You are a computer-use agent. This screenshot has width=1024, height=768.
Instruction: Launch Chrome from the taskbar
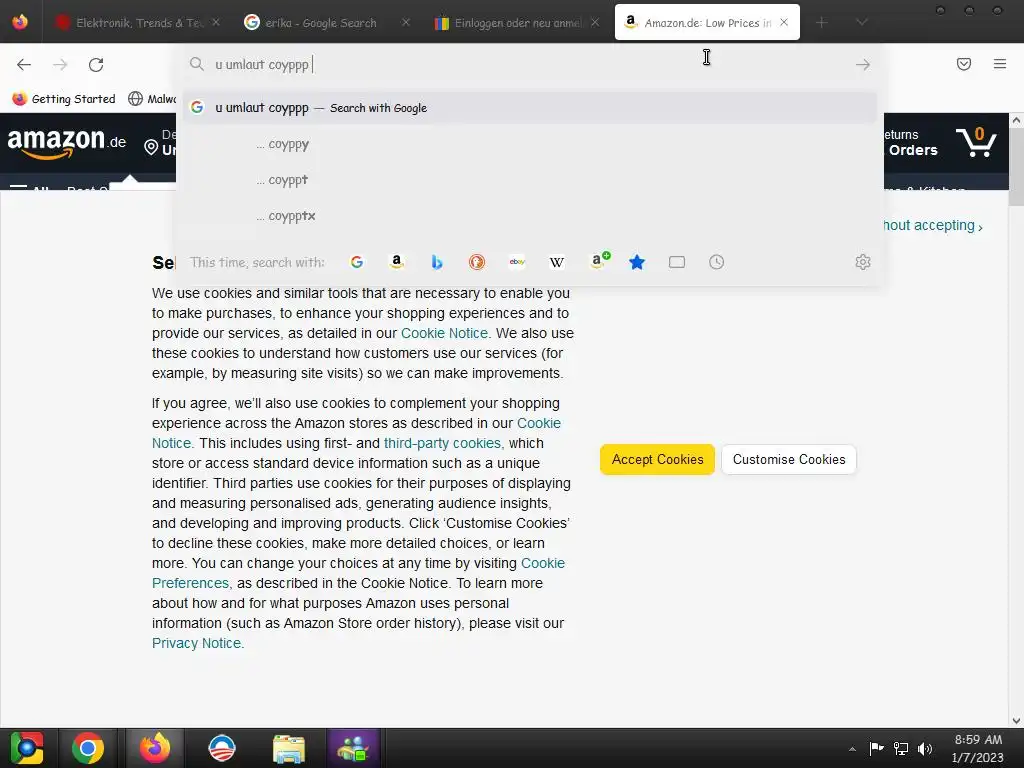pyautogui.click(x=88, y=748)
